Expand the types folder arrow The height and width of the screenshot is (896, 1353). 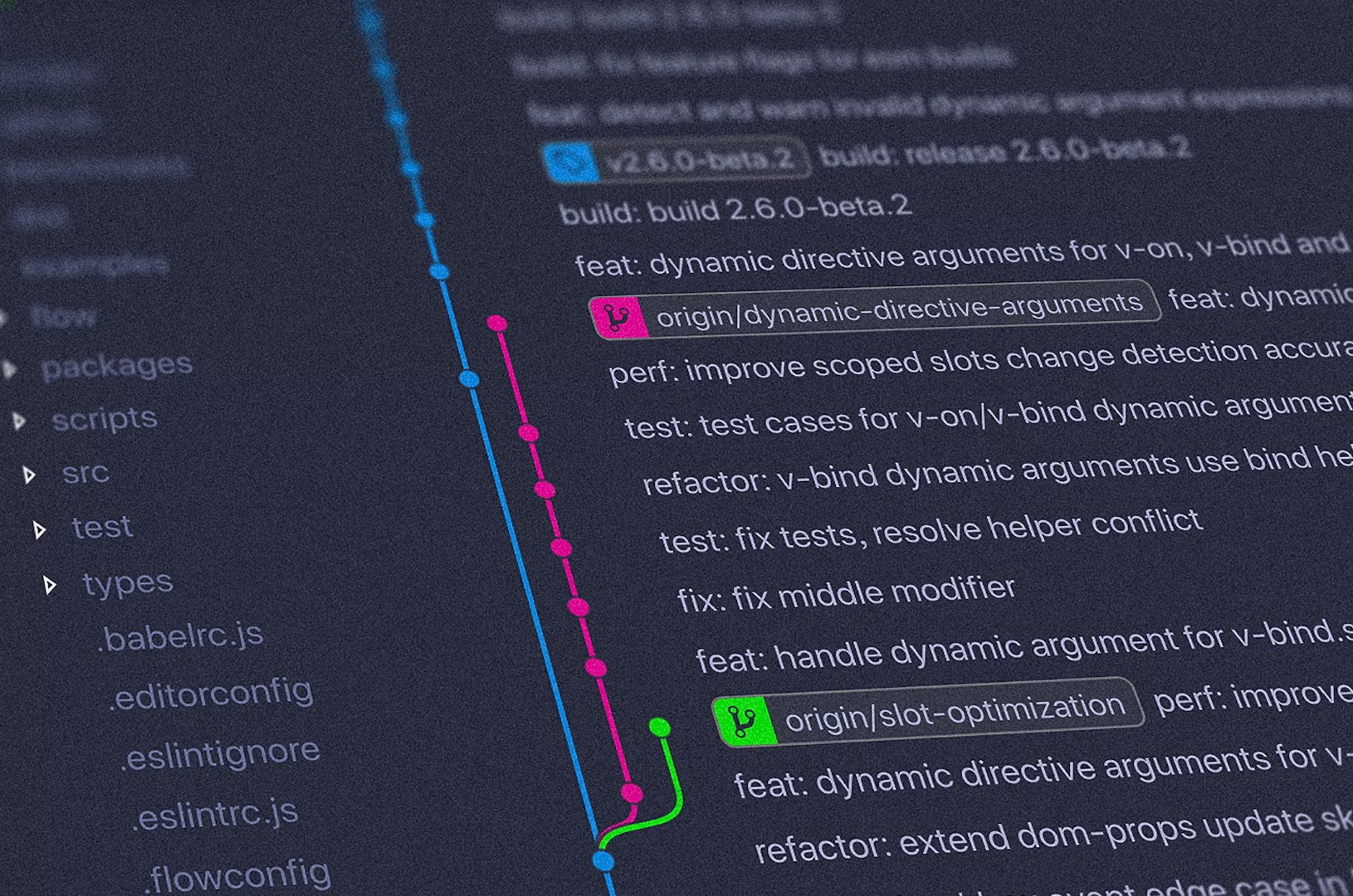pyautogui.click(x=50, y=586)
